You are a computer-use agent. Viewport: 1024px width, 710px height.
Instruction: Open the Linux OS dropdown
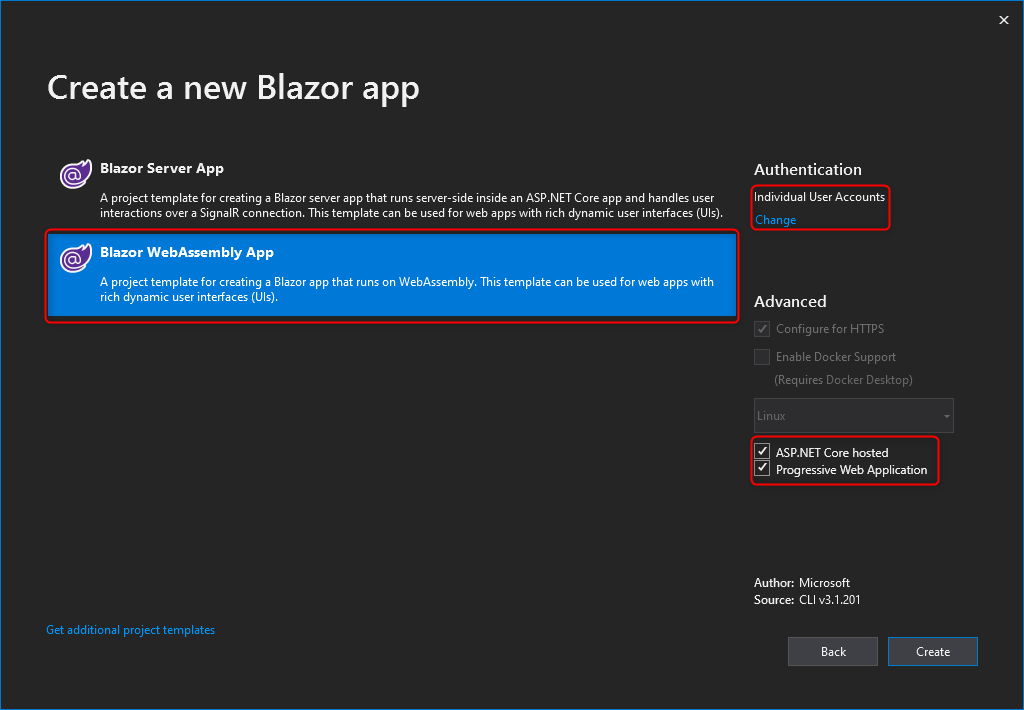[x=854, y=415]
